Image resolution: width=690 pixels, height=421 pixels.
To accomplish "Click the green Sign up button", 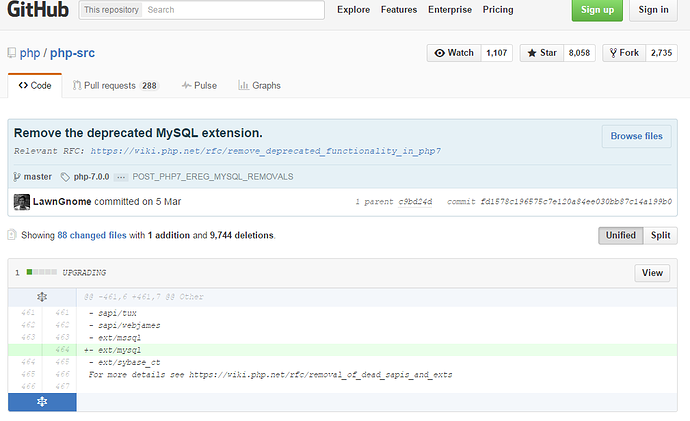I will (597, 10).
